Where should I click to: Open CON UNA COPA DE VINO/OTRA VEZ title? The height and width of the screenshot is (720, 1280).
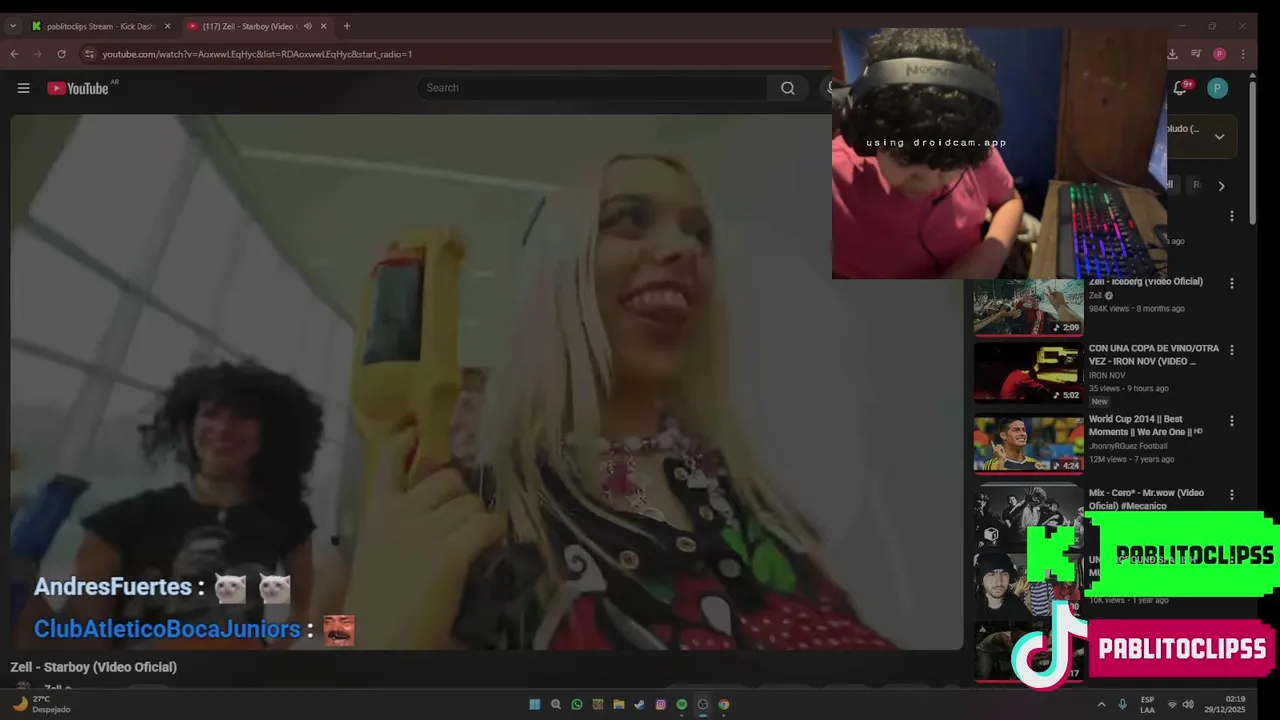pos(1154,355)
